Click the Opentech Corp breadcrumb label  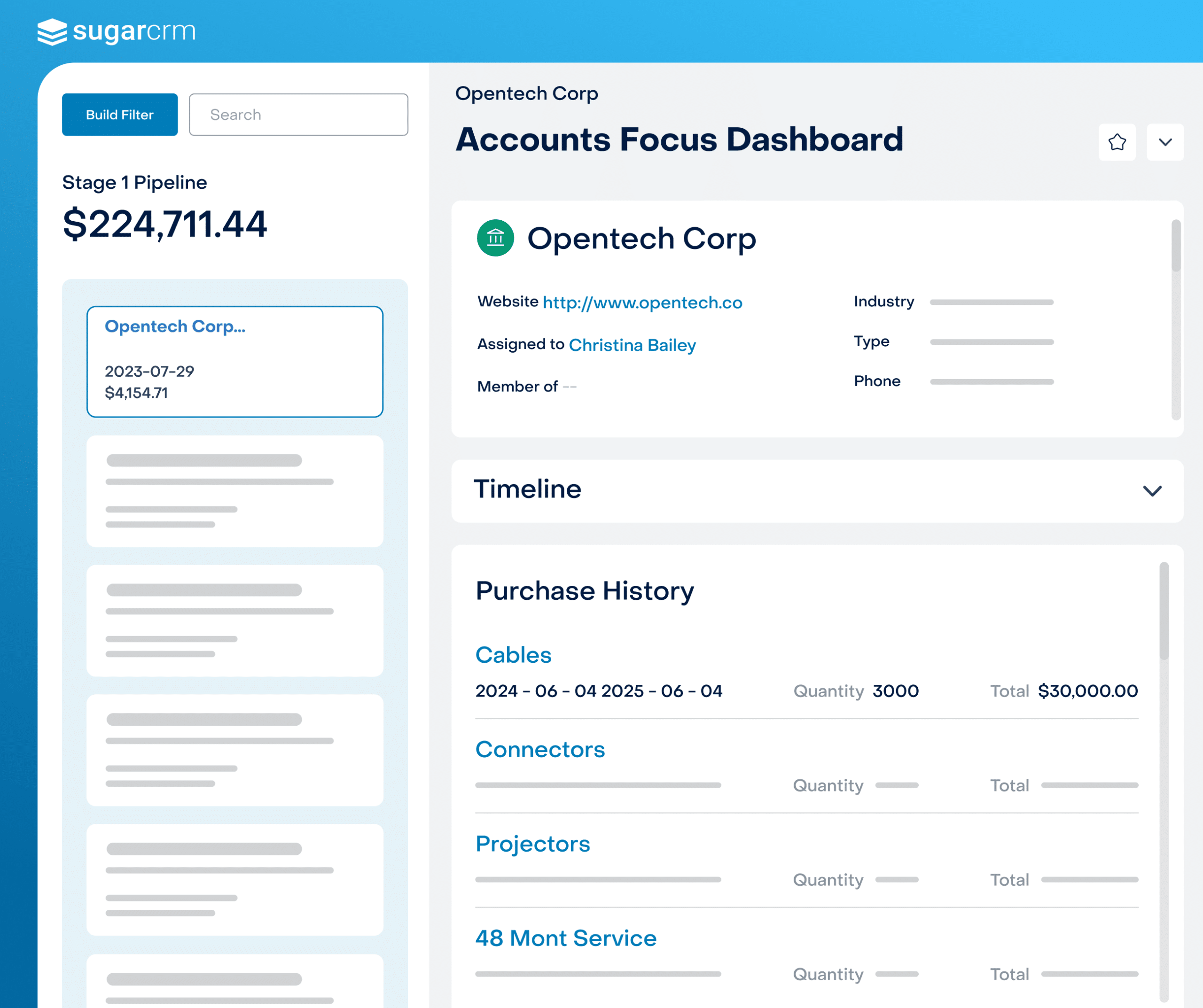coord(526,93)
